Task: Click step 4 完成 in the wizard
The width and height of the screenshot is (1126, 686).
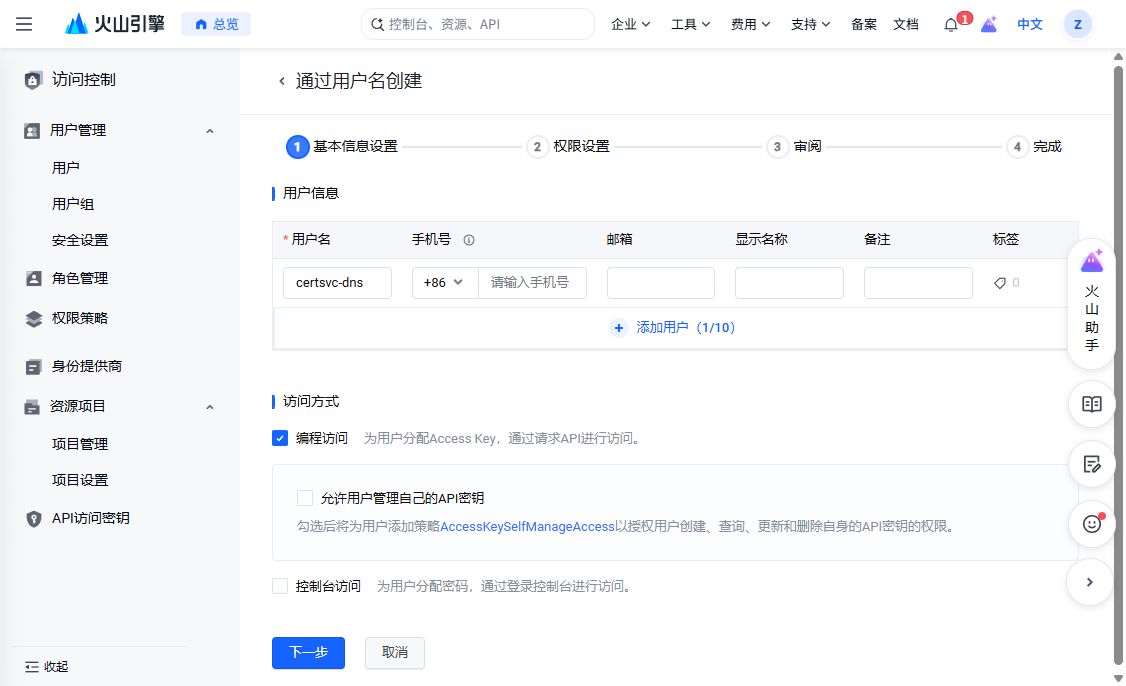Action: (x=1034, y=147)
